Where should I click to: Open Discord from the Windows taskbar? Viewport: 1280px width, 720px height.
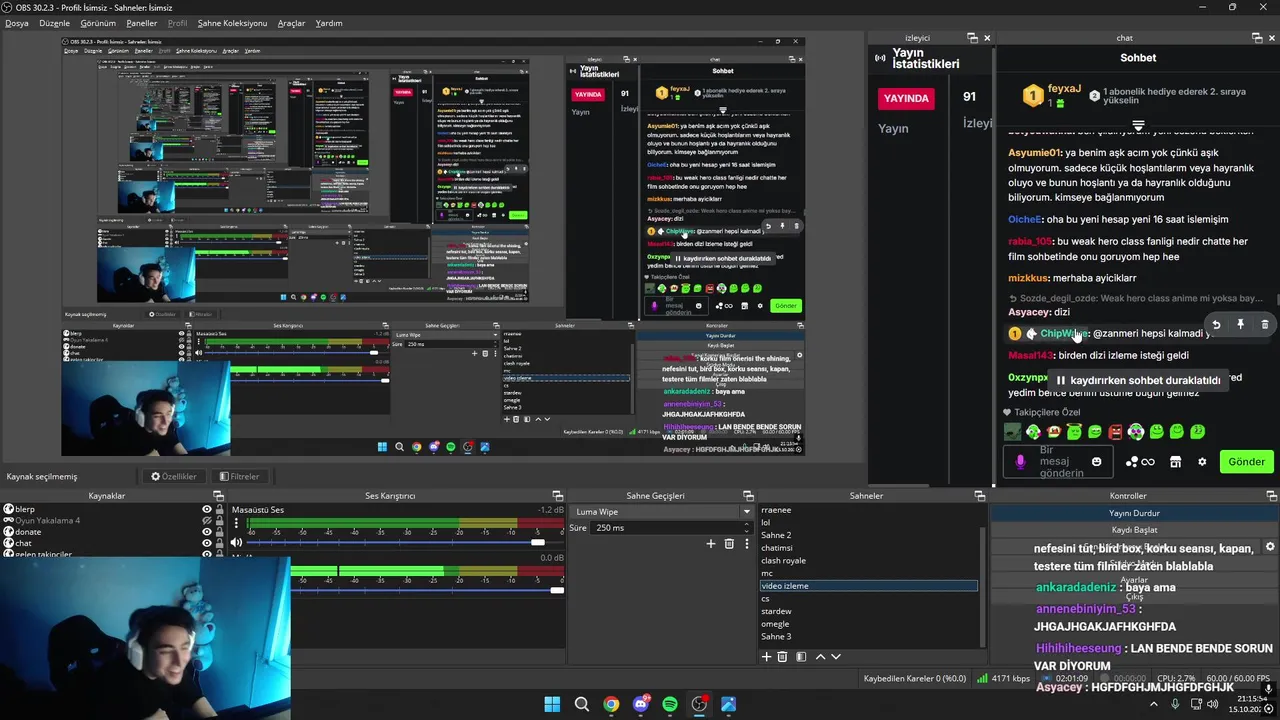(x=641, y=704)
